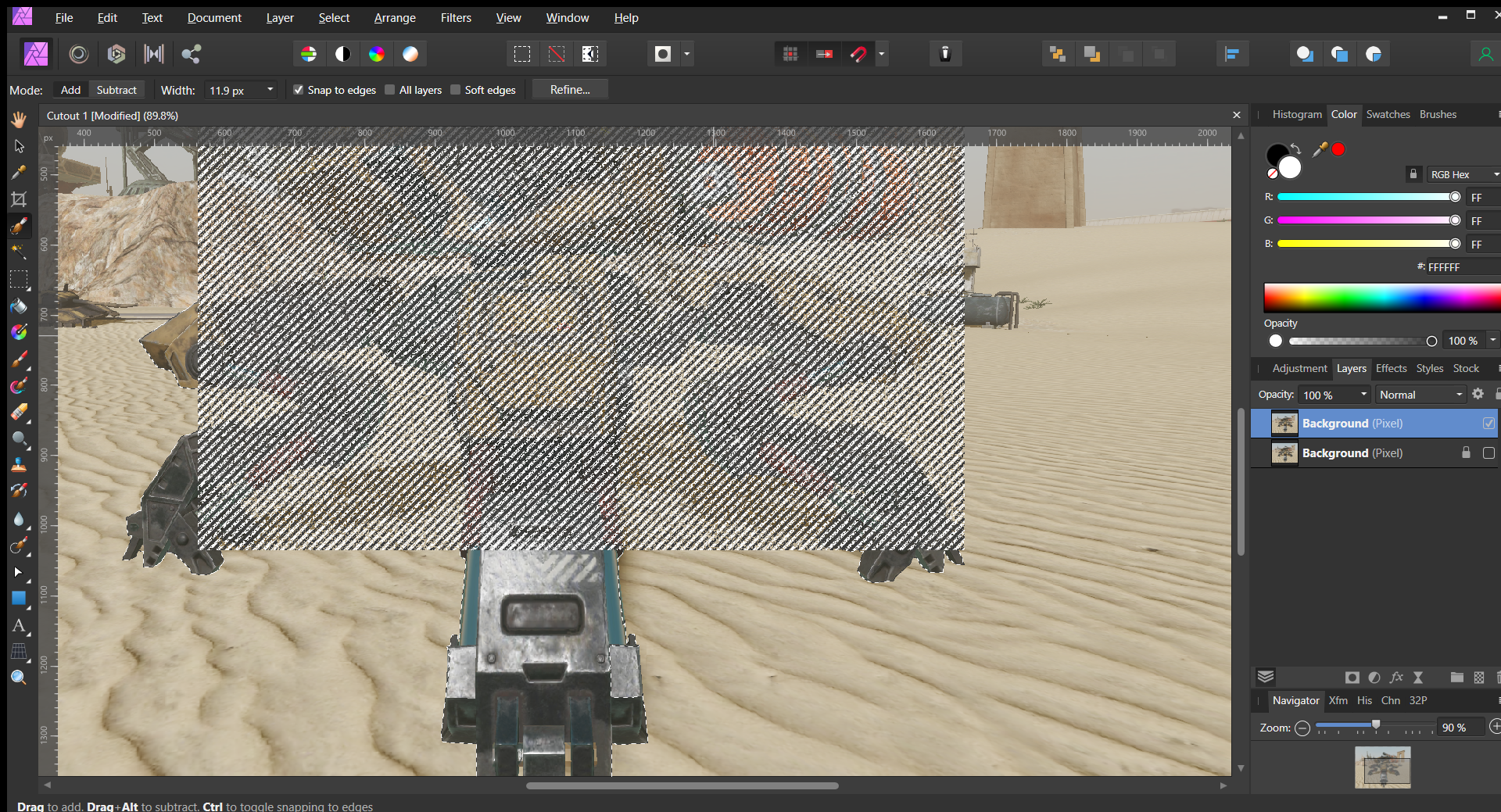Select the Artistic Text tool
The image size is (1501, 812).
(19, 626)
